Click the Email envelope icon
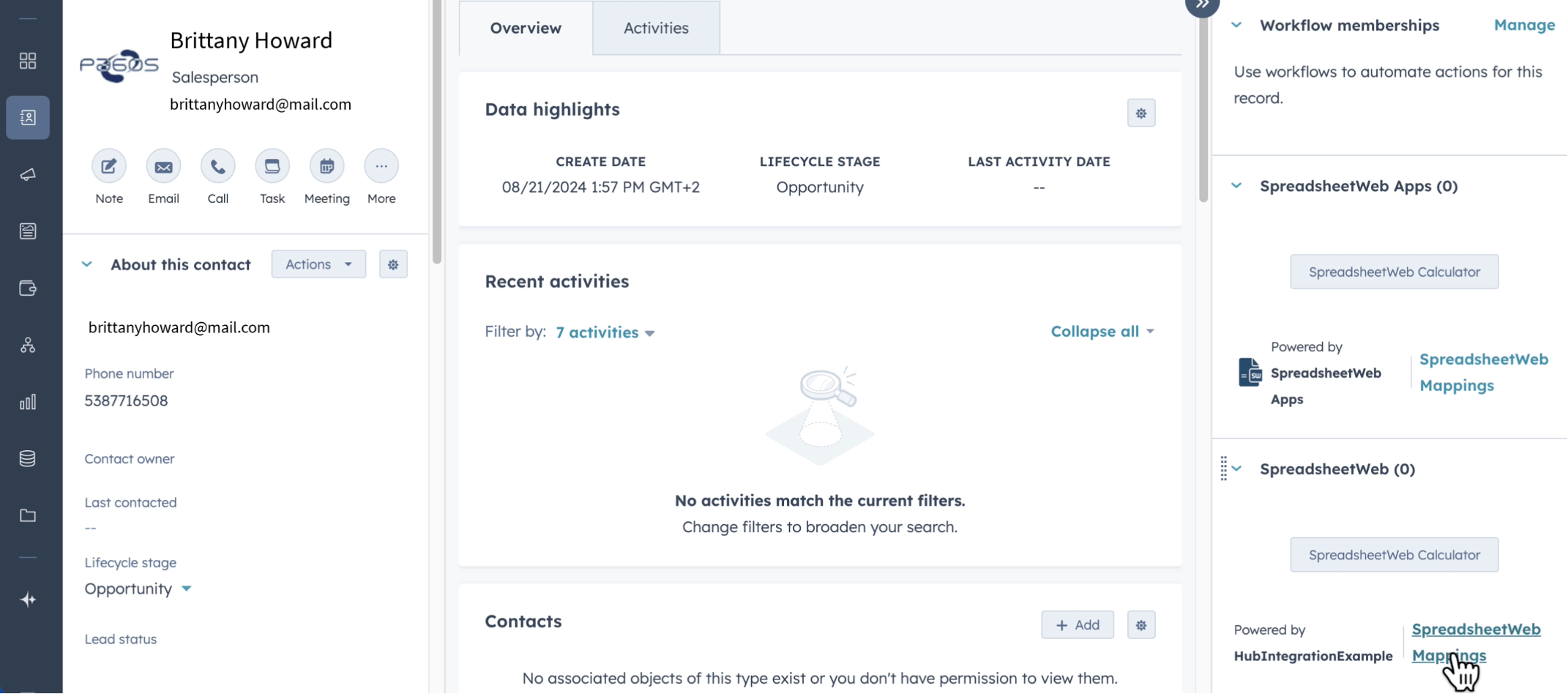The image size is (1568, 694). click(163, 166)
